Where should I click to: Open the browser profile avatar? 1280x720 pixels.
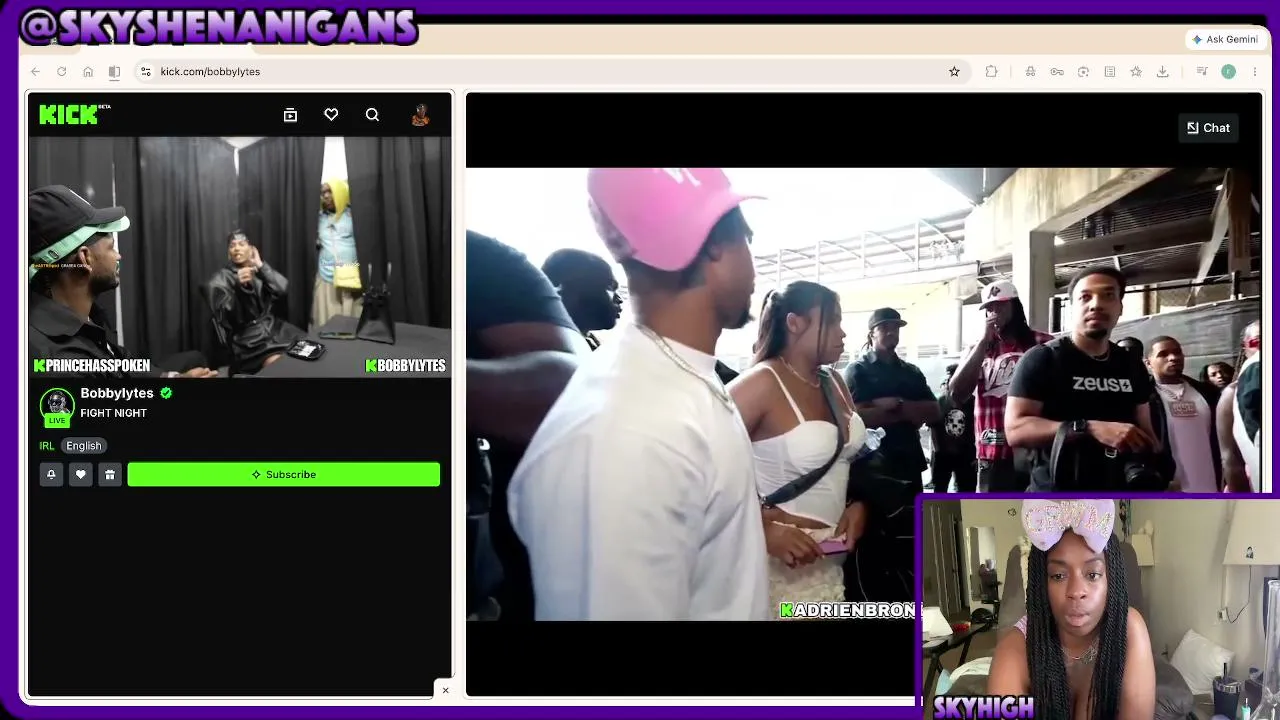1228,72
